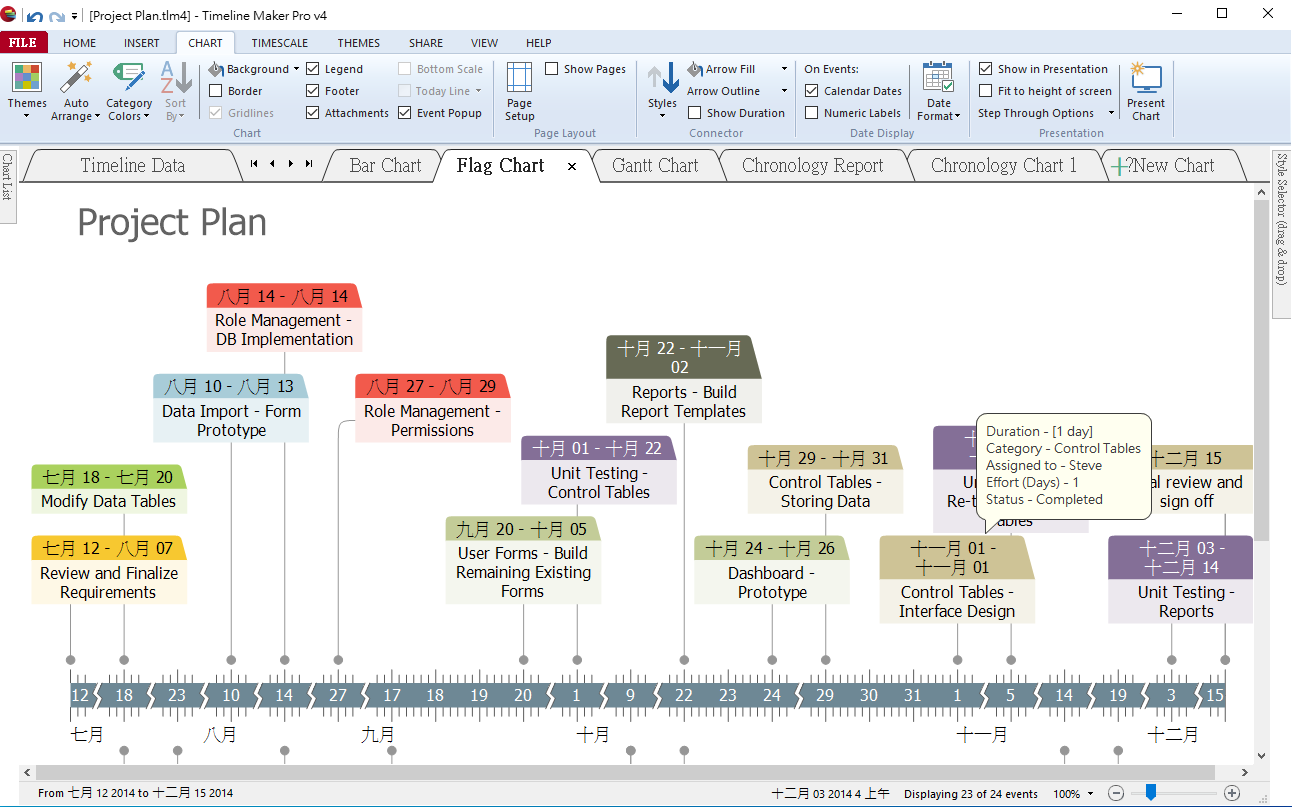Create a chart via New Chart tab

(1172, 166)
